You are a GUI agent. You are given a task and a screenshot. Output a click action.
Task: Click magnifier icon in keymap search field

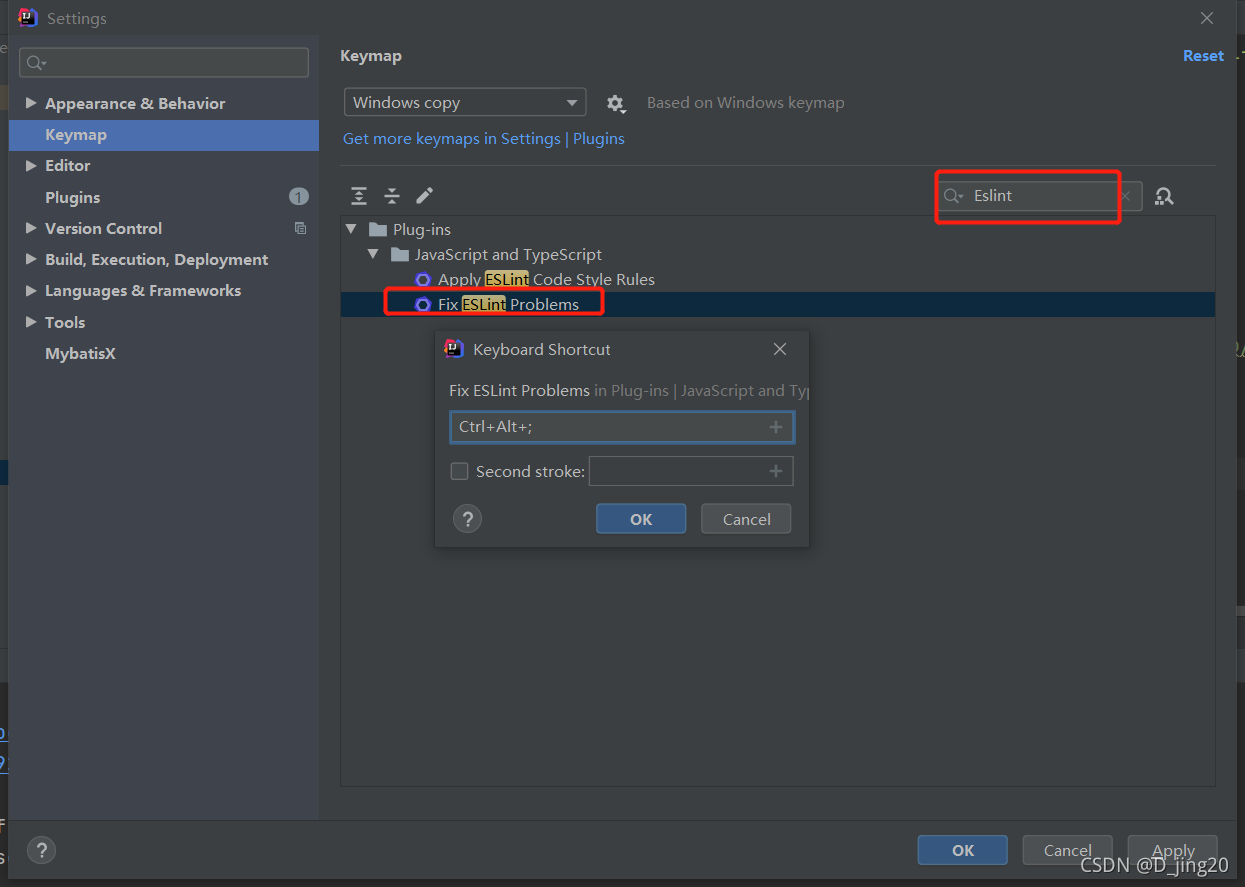click(x=954, y=196)
